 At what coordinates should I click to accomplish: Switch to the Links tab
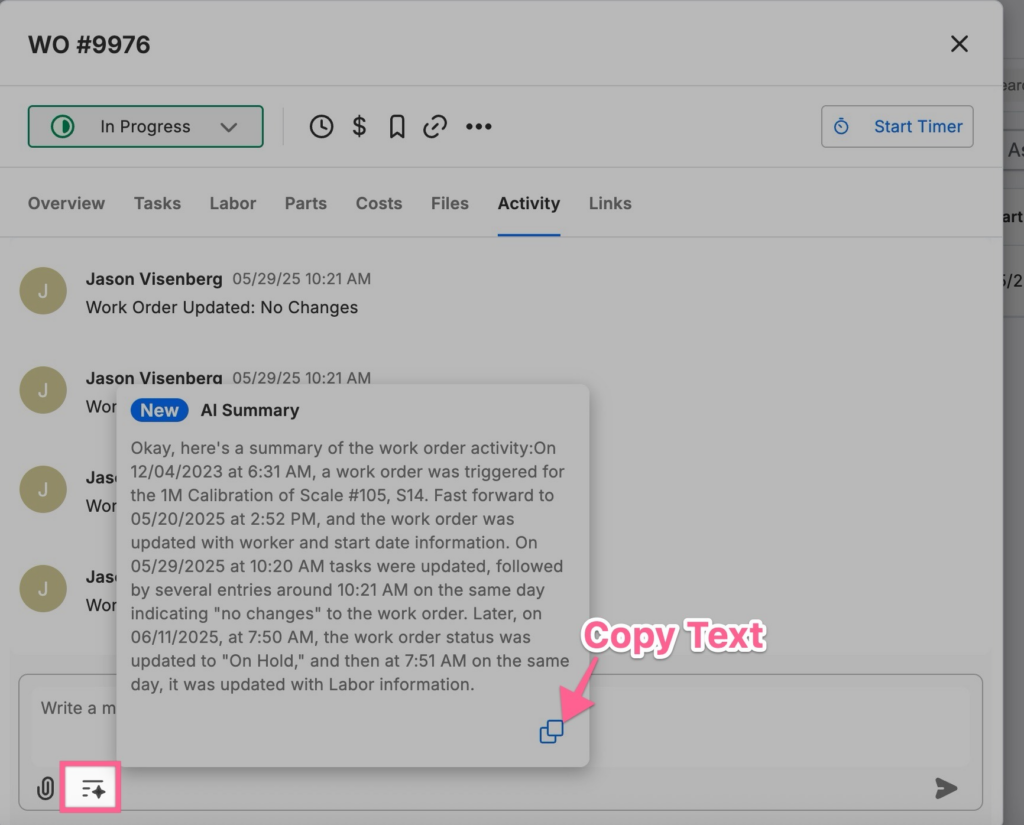click(x=610, y=203)
